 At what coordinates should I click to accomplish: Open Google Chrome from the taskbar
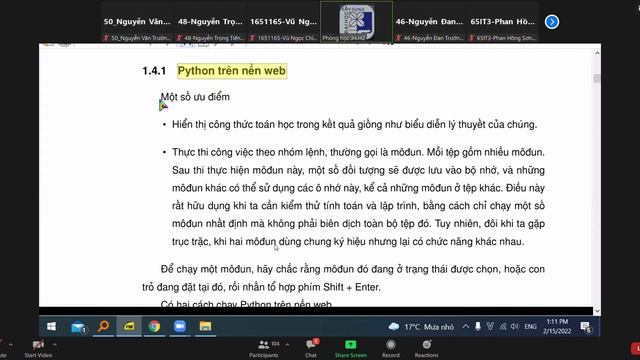click(154, 327)
